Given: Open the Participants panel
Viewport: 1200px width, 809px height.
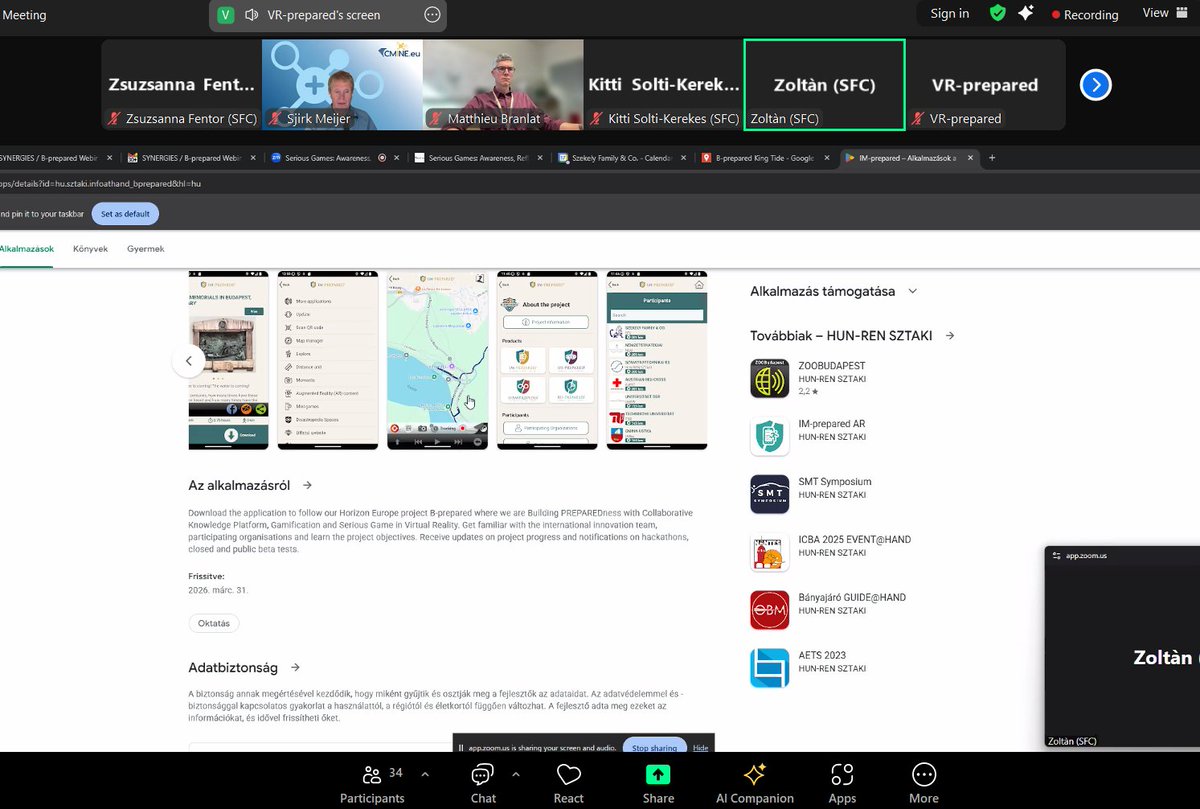Looking at the screenshot, I should point(372,783).
